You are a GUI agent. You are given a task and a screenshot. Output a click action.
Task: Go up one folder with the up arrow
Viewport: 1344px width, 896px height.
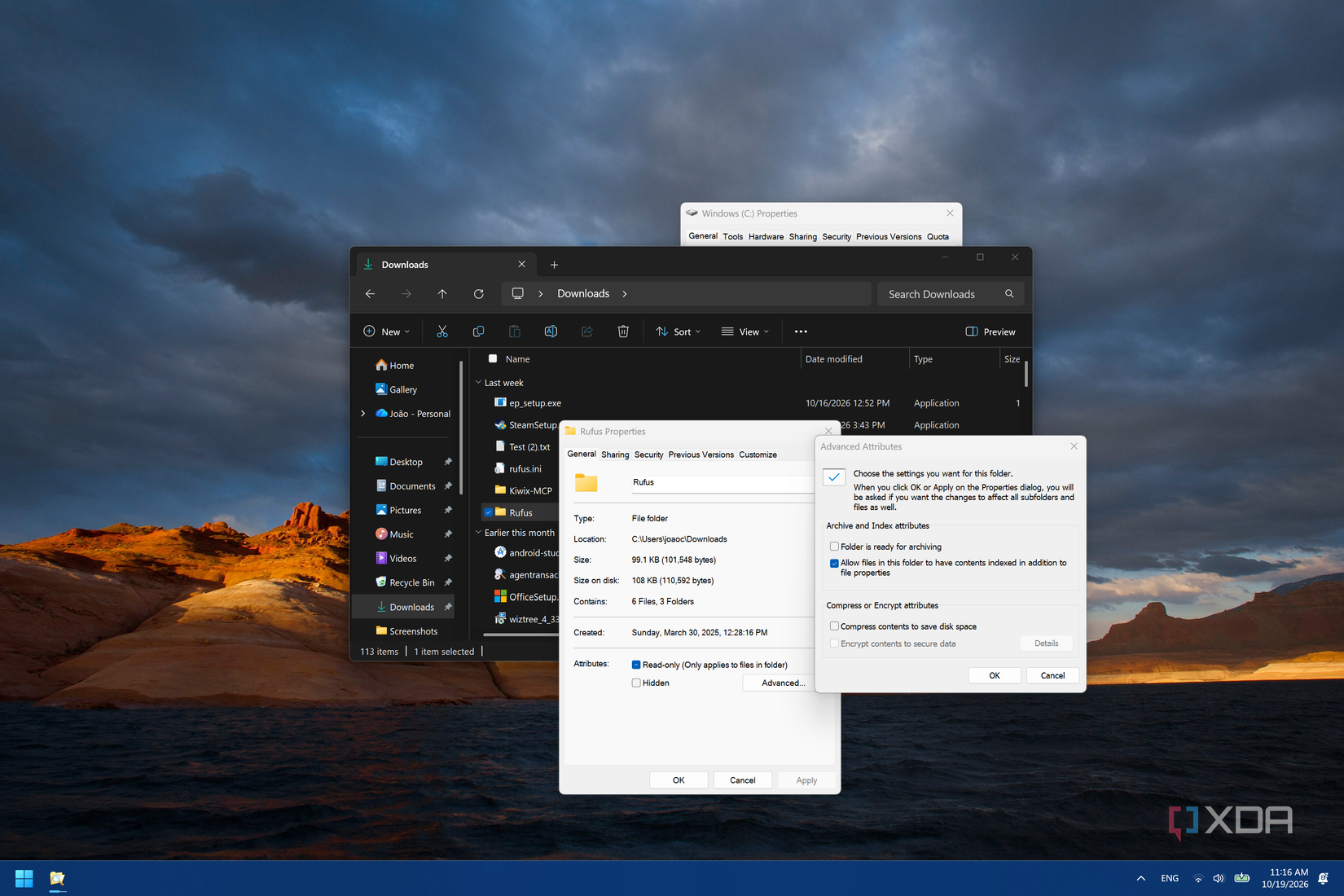pos(442,294)
